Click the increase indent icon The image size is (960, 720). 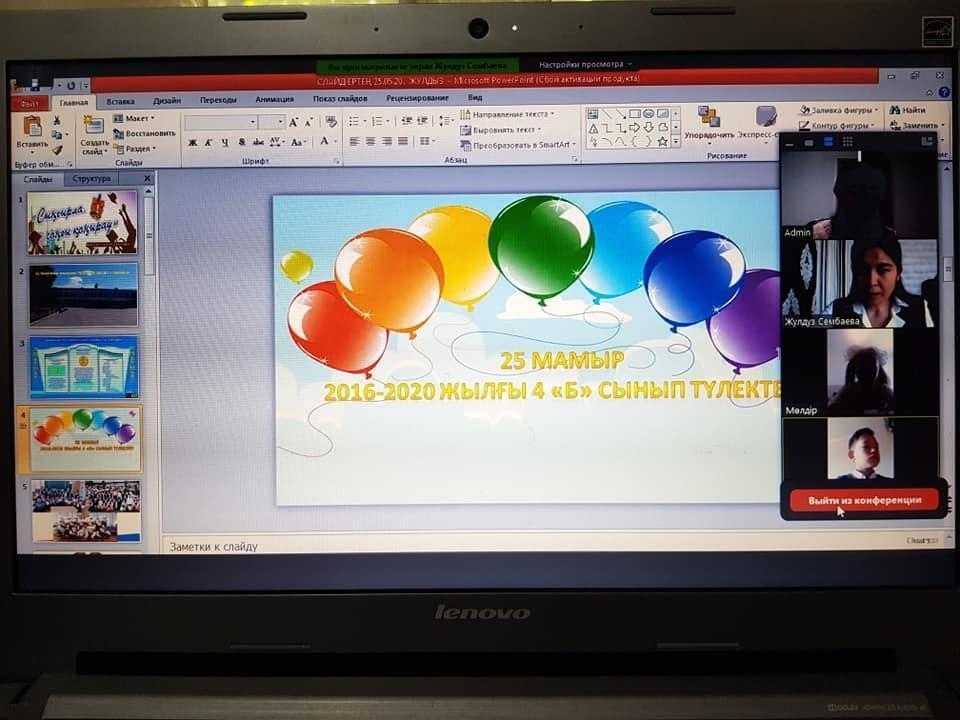[x=422, y=121]
